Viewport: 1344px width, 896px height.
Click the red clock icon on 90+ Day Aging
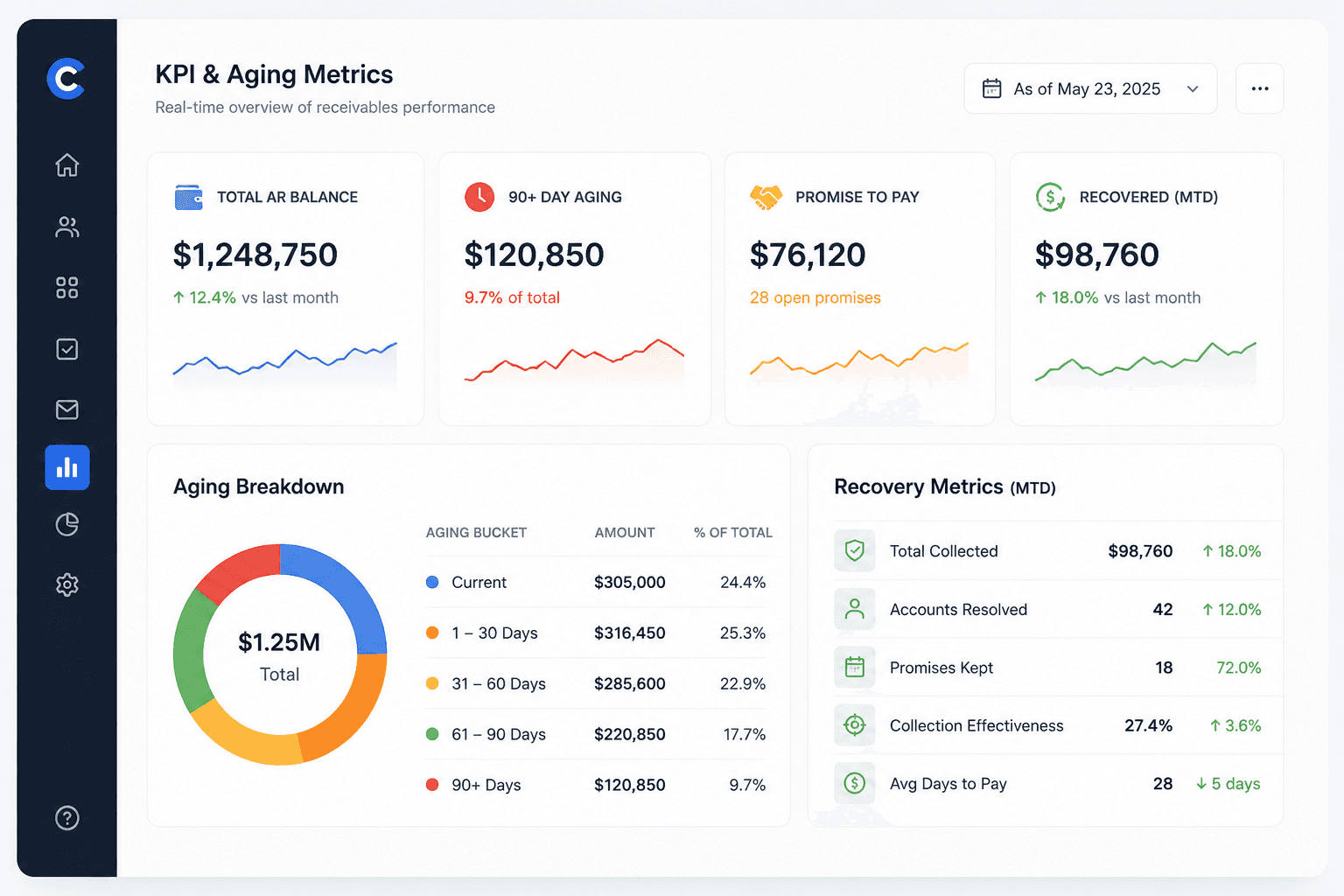coord(479,197)
